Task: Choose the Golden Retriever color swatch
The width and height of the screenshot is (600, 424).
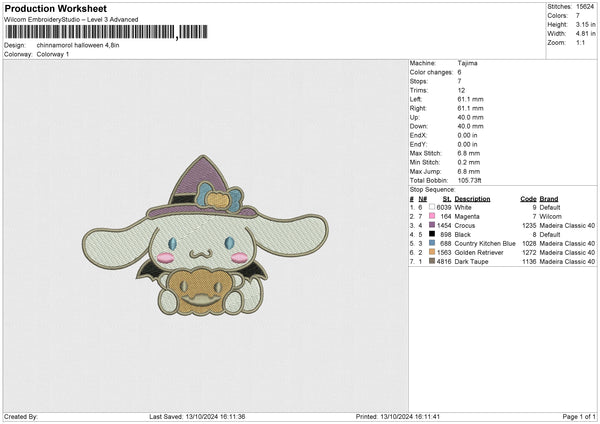Action: pos(434,252)
